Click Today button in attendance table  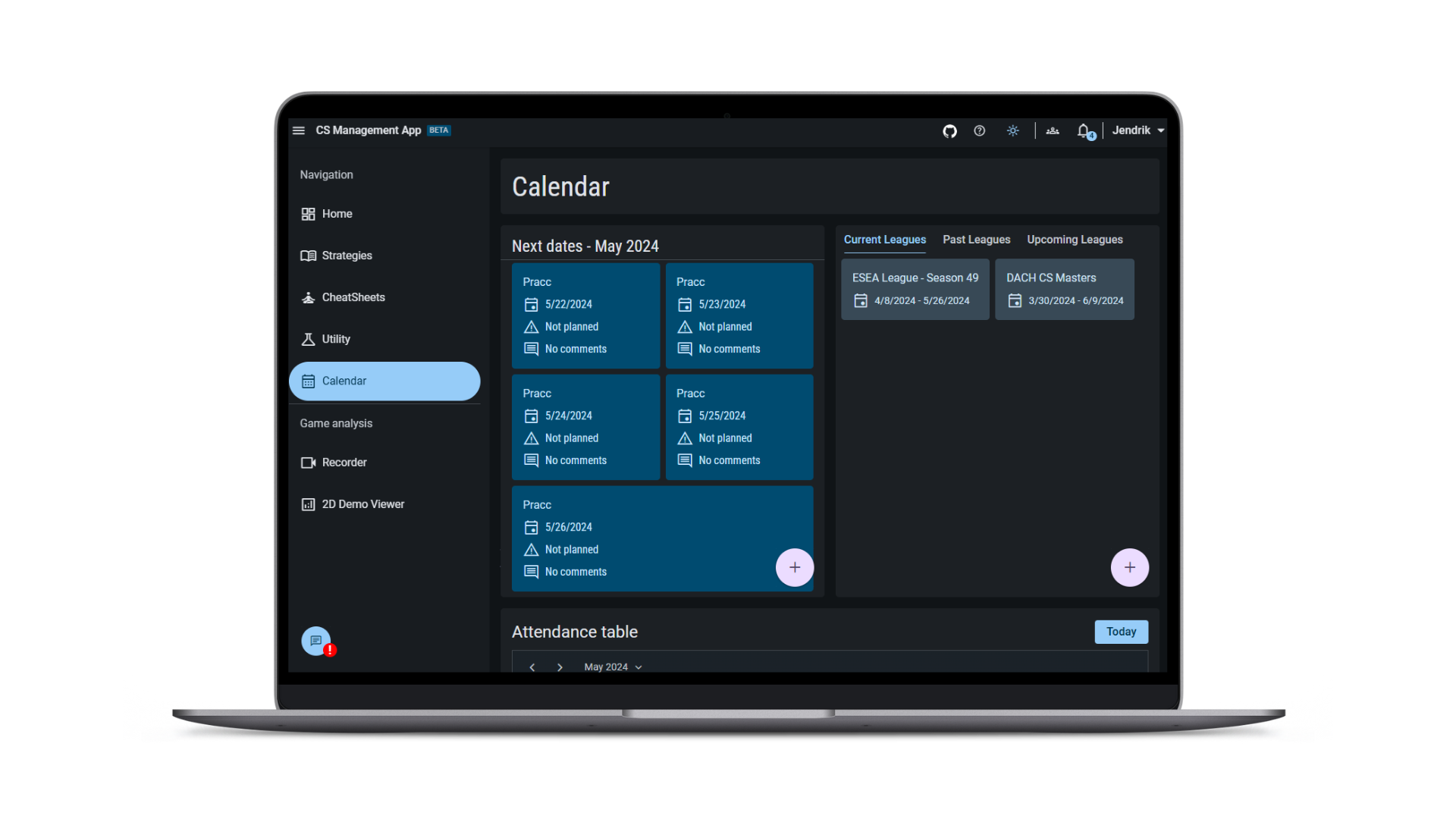click(1121, 632)
